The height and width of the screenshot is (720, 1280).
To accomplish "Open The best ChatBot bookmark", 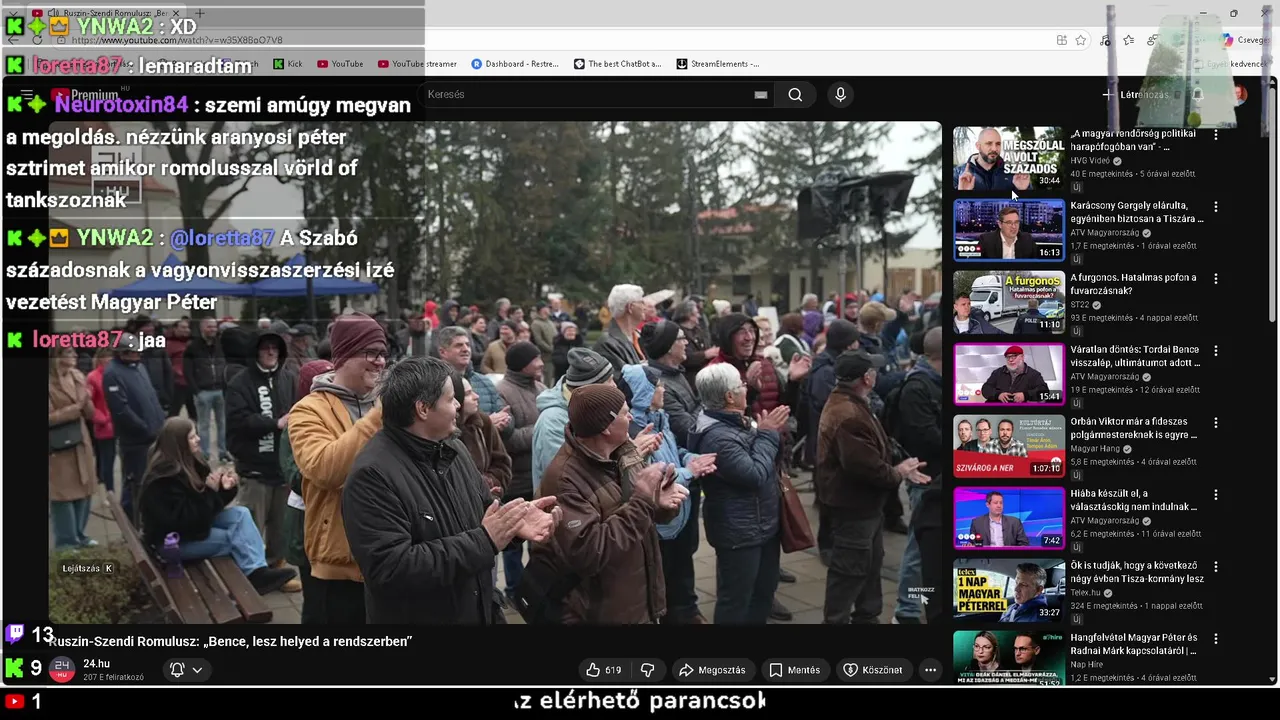I will click(x=617, y=64).
